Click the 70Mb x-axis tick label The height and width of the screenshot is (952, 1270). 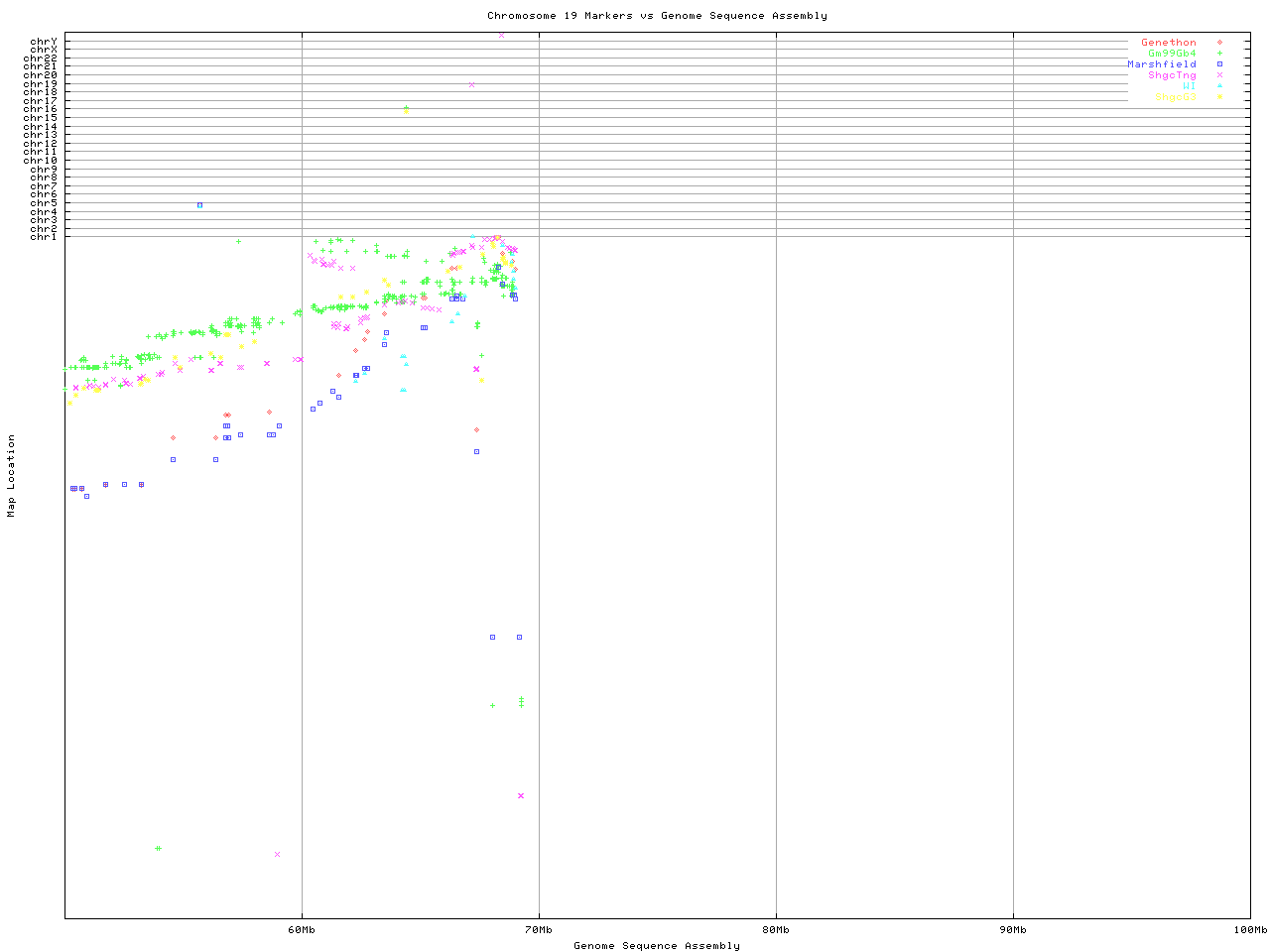click(x=539, y=930)
